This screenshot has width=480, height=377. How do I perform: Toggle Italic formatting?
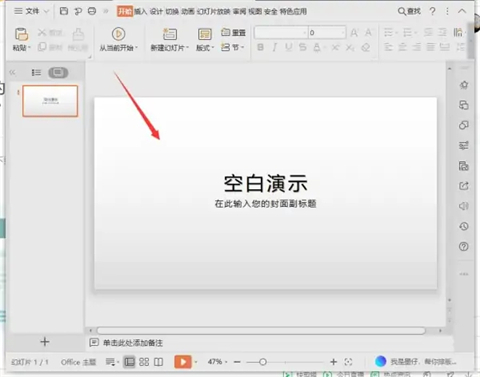pyautogui.click(x=275, y=47)
